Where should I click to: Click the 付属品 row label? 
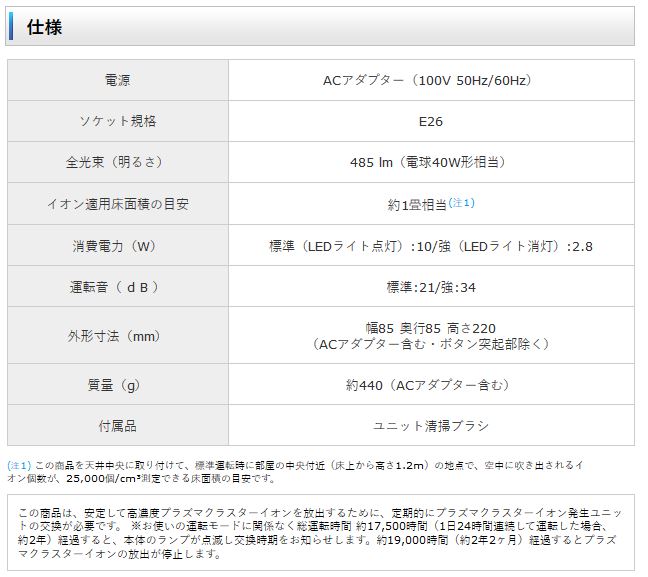coord(118,425)
